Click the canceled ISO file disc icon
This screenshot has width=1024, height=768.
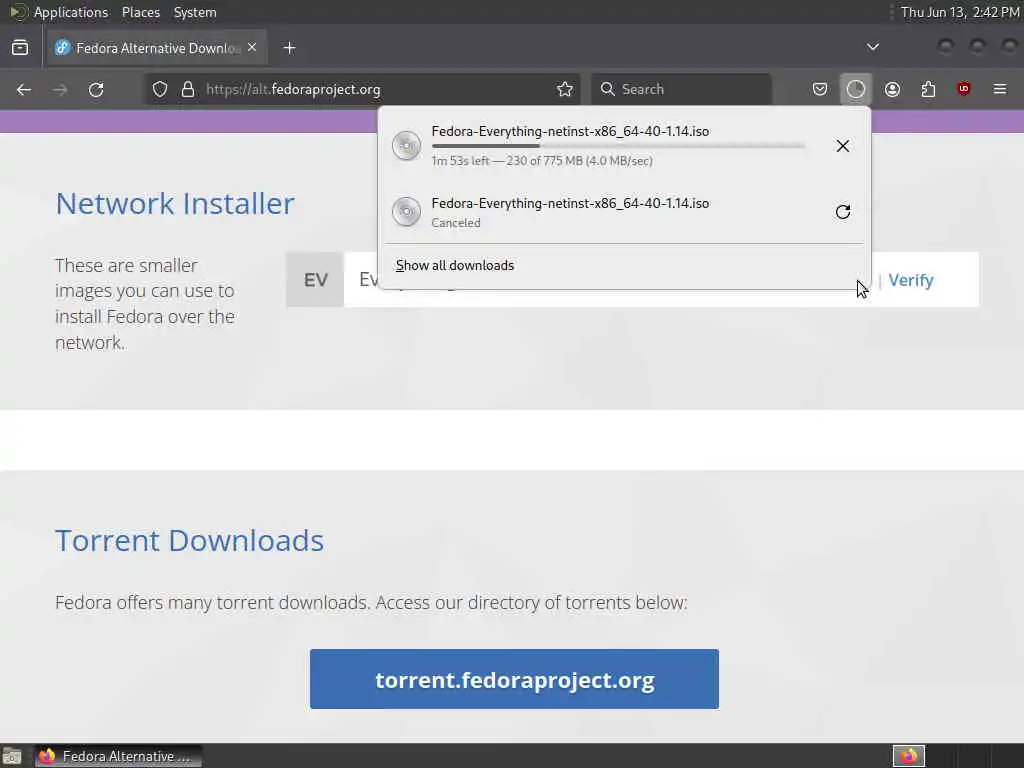406,212
